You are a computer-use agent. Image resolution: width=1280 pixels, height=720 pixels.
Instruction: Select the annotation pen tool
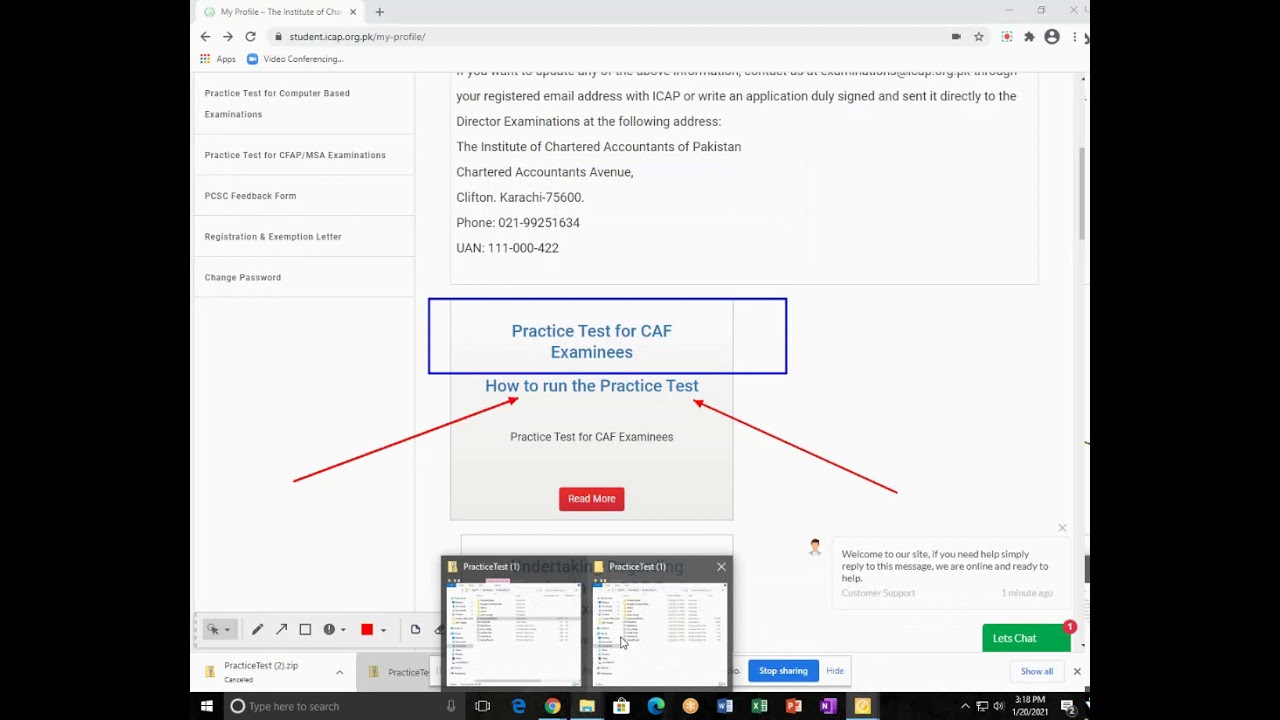point(257,629)
